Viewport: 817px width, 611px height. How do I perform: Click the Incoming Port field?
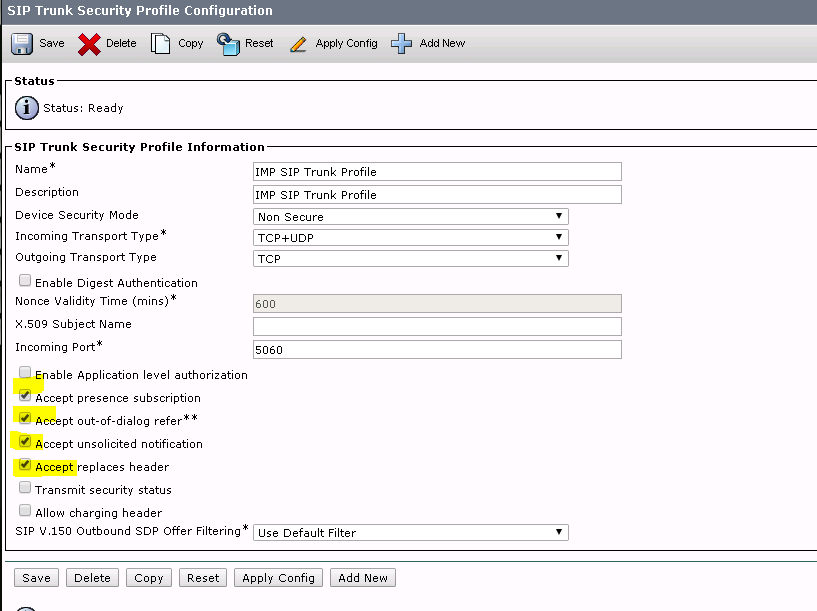click(x=437, y=350)
